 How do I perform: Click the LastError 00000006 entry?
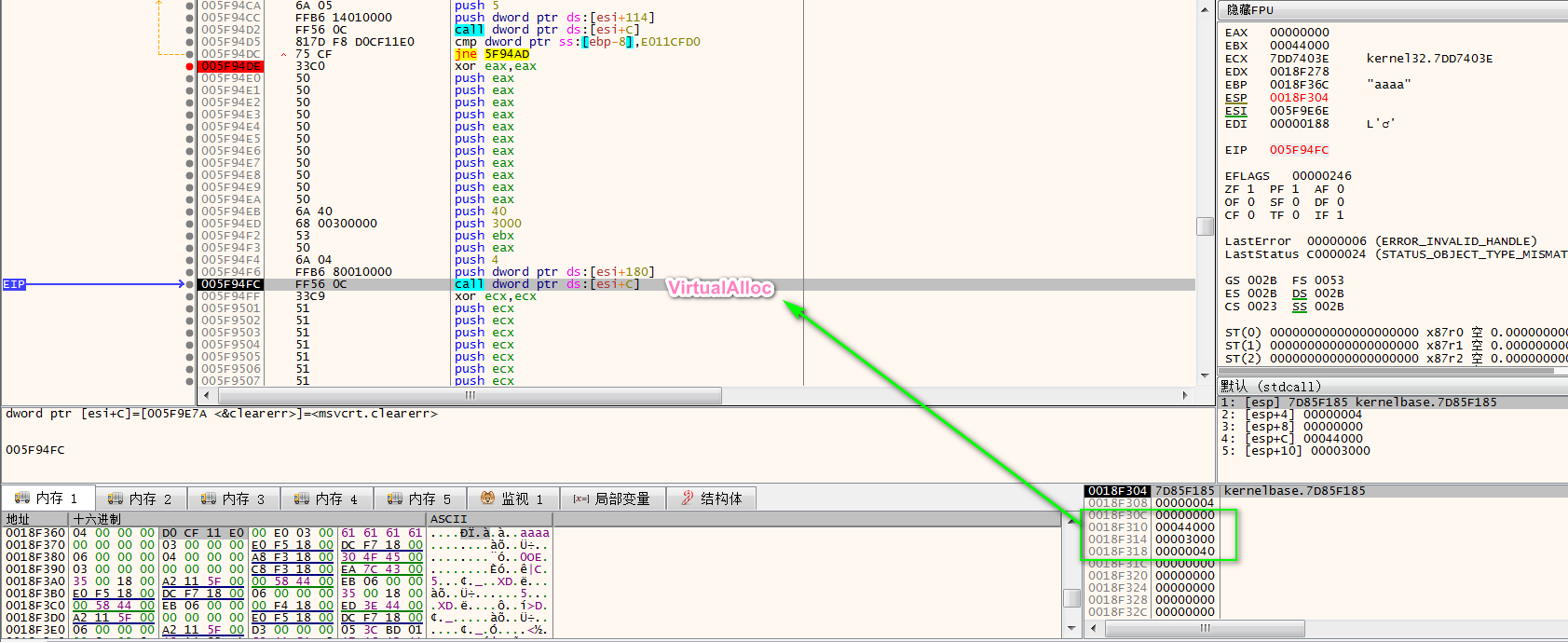click(x=1381, y=241)
